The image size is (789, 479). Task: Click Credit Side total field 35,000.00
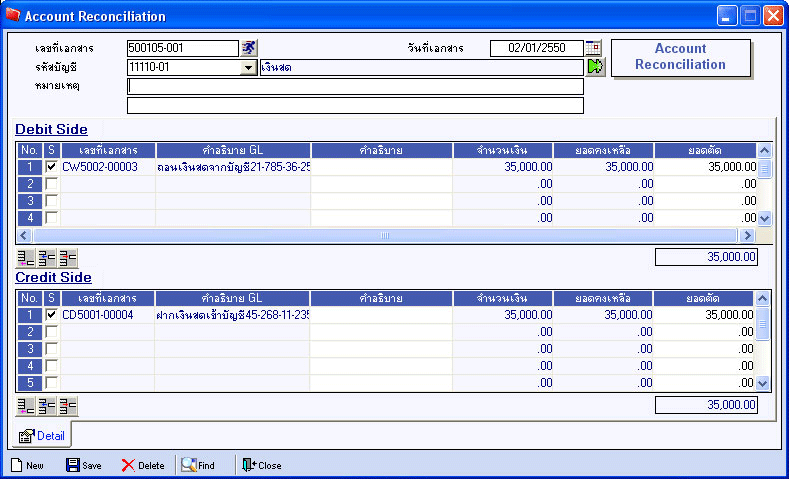click(x=706, y=405)
